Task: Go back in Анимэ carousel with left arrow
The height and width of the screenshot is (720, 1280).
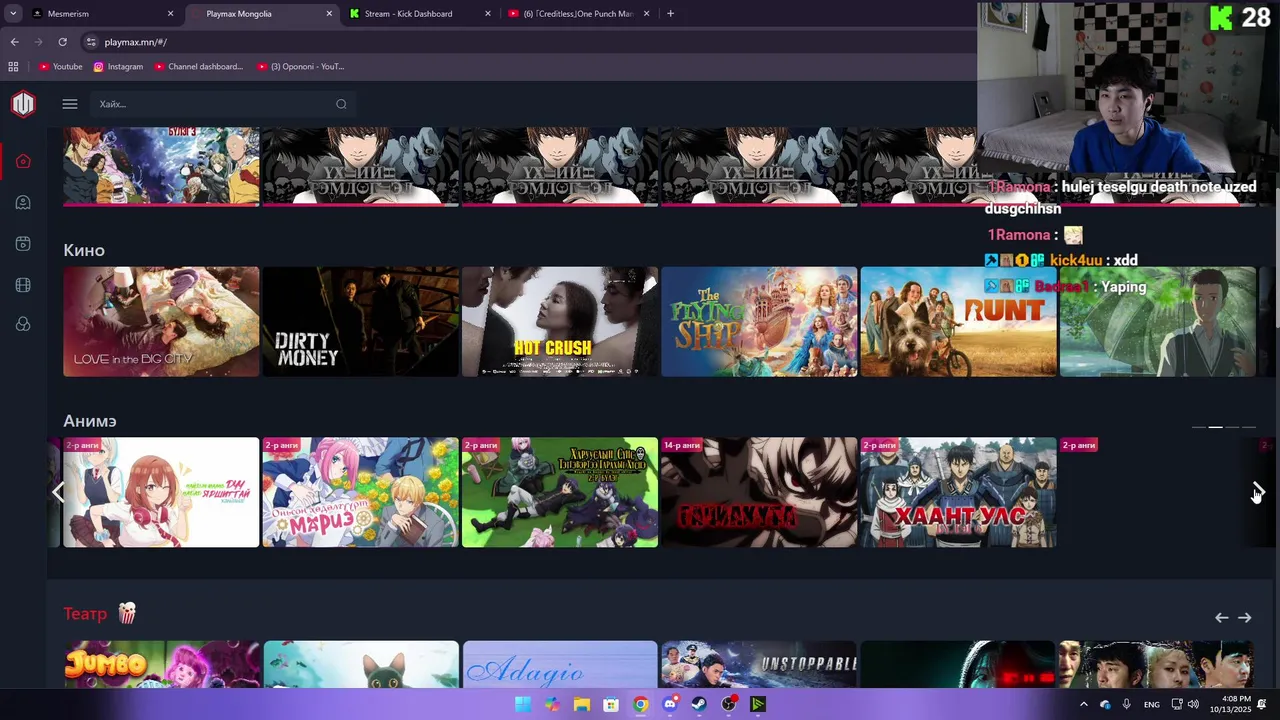Action: coord(57,492)
